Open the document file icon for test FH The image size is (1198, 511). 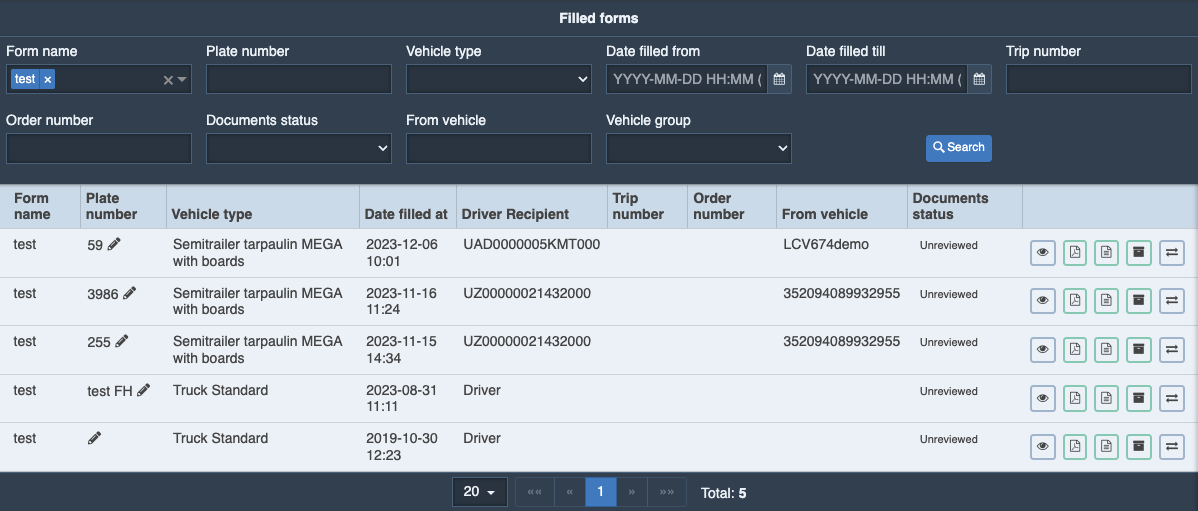click(x=1107, y=398)
